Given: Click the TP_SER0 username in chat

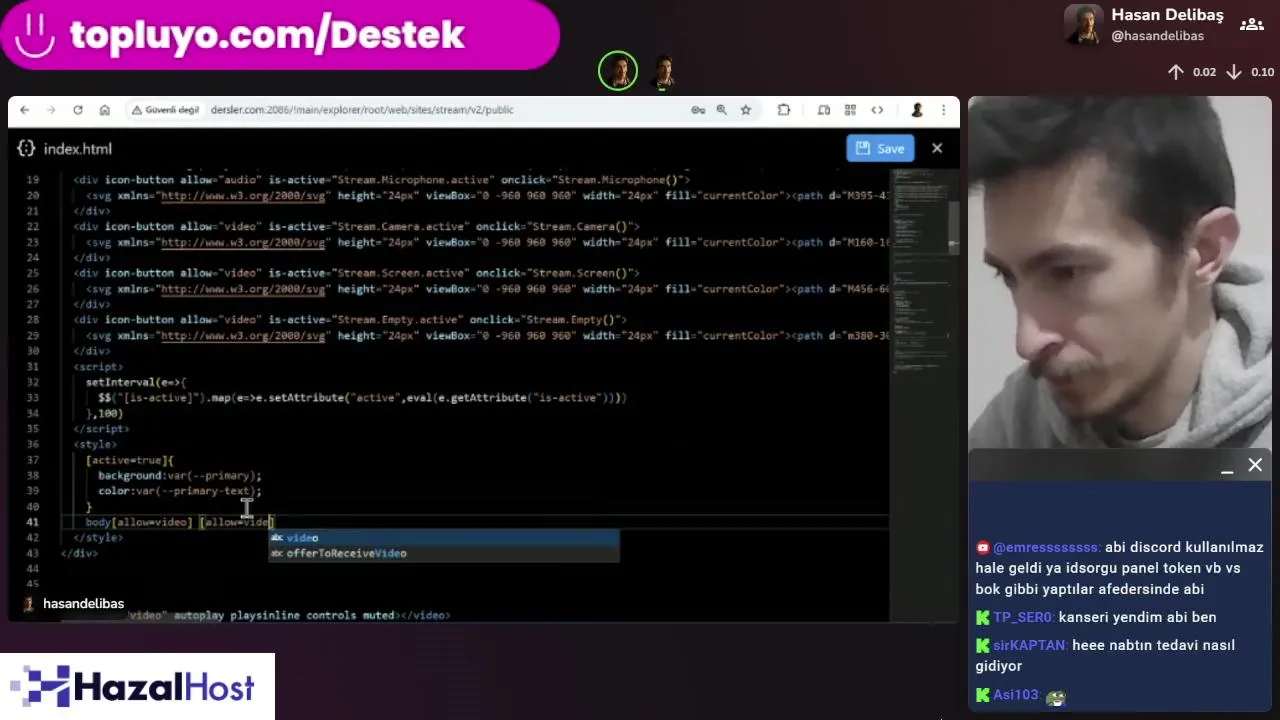Looking at the screenshot, I should (1023, 617).
